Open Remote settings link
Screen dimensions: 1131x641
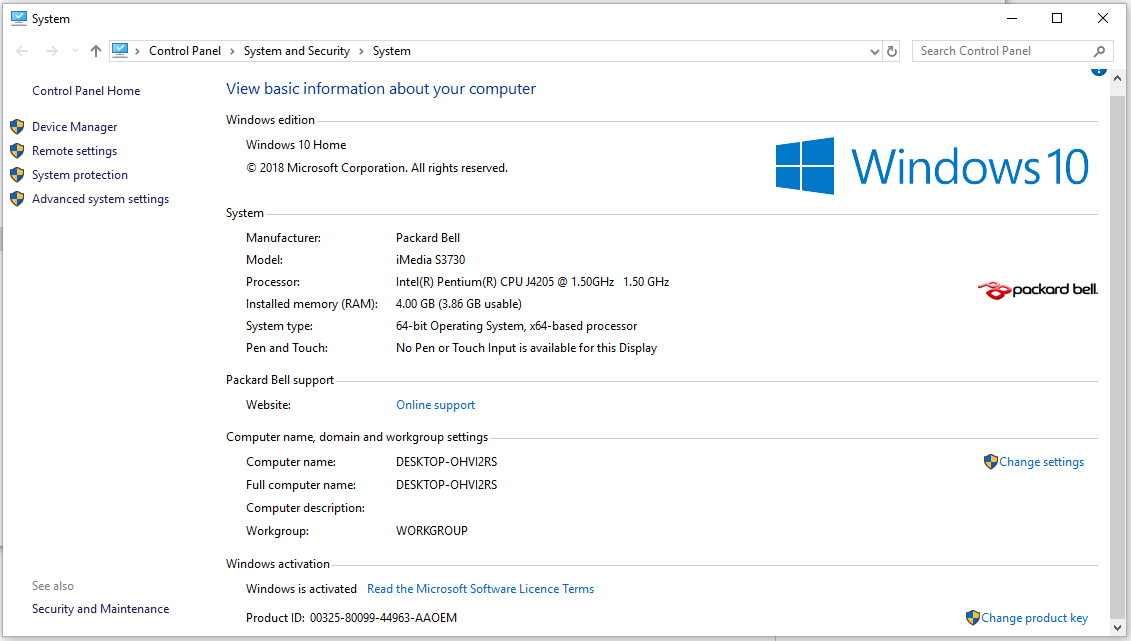click(74, 151)
